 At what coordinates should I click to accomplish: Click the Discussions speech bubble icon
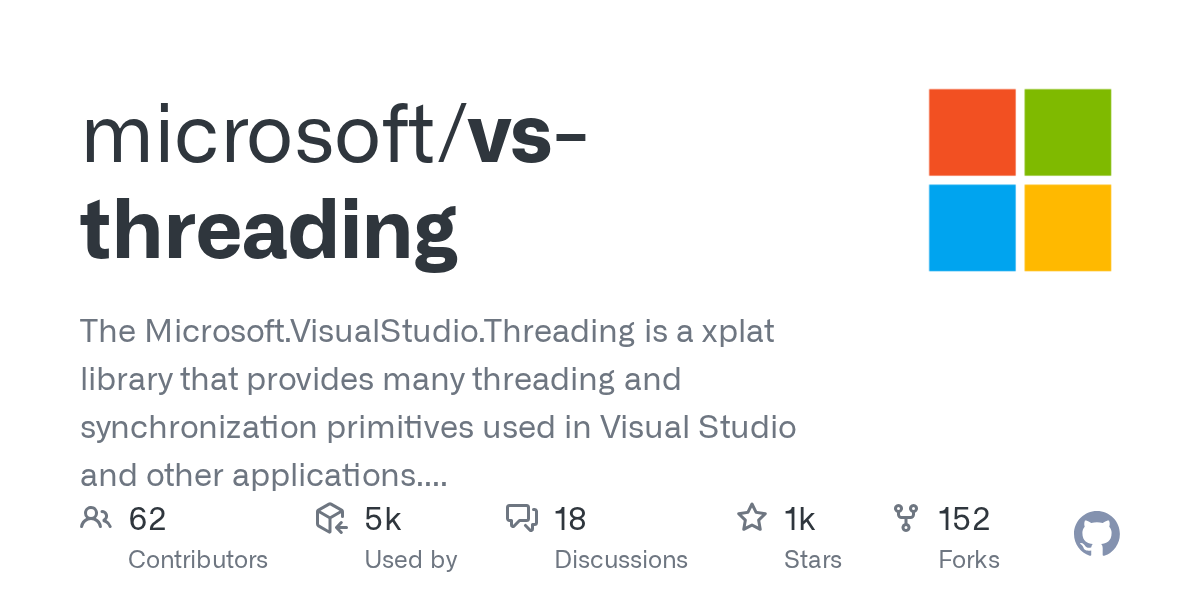click(x=522, y=518)
